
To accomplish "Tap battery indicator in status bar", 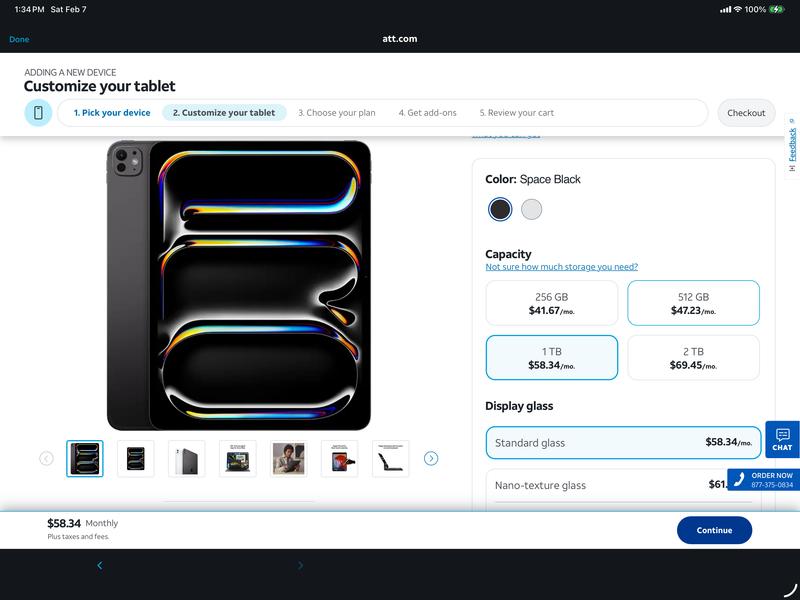I will [x=777, y=9].
